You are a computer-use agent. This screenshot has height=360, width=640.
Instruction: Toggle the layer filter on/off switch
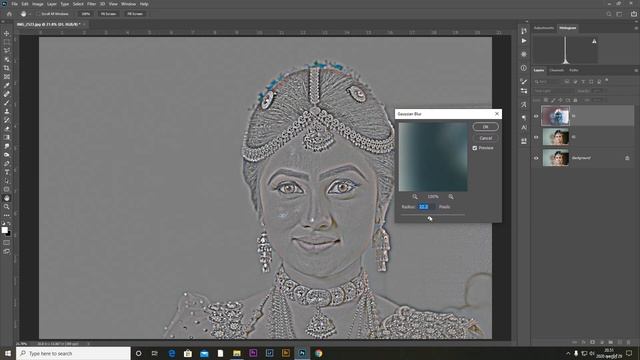[x=607, y=80]
